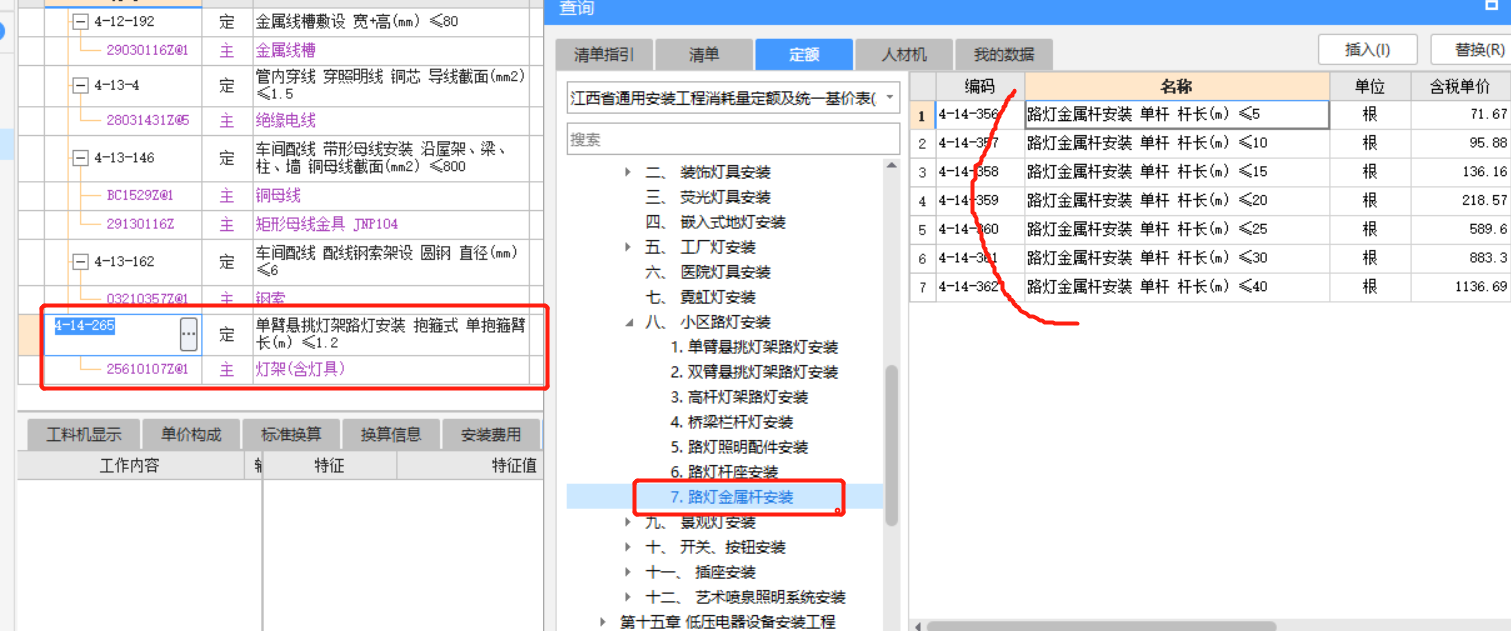Select 2. 双臂悬挑灯架路灯安装

click(x=754, y=372)
